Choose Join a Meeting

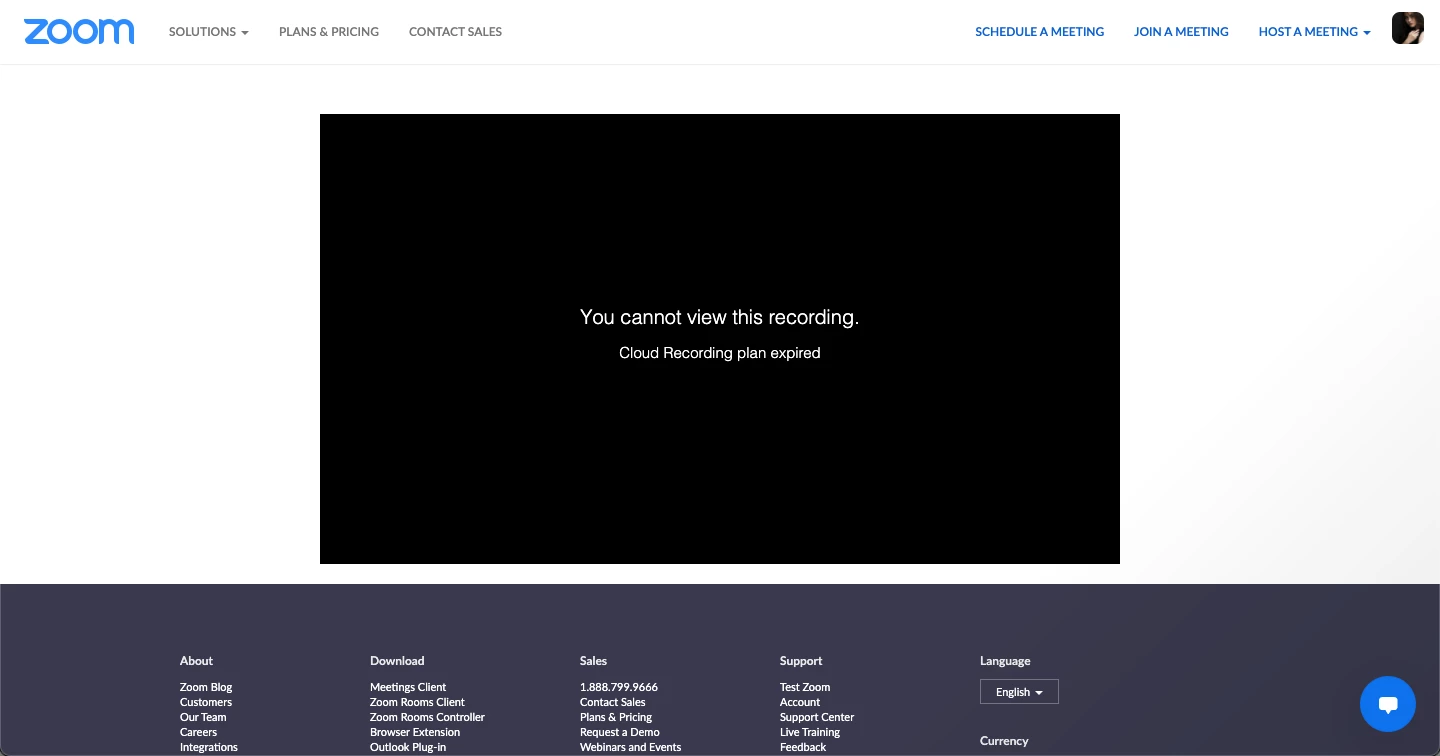[1181, 32]
